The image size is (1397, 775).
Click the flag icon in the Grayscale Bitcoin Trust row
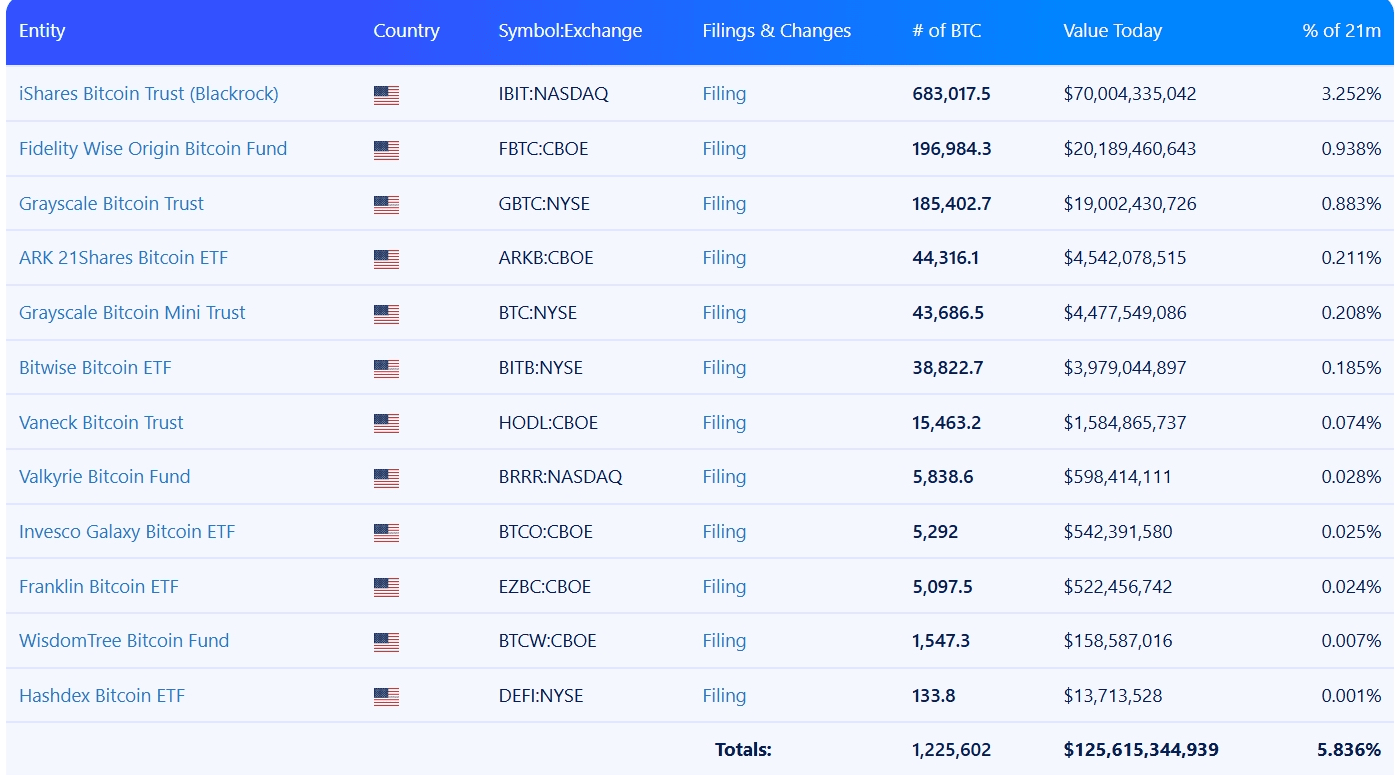(386, 205)
